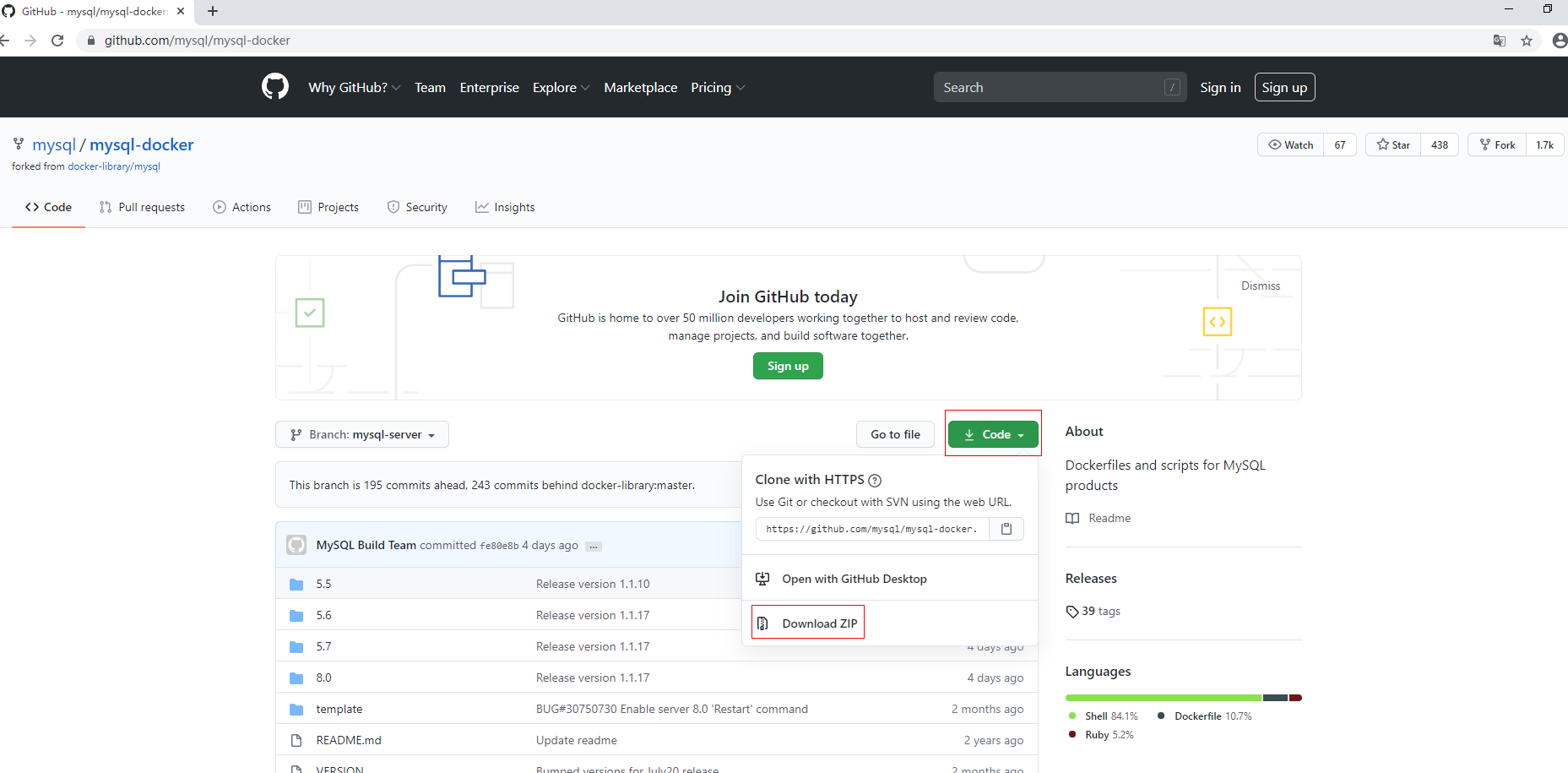Select the Code repository tab
This screenshot has width=1568, height=773.
tap(48, 207)
